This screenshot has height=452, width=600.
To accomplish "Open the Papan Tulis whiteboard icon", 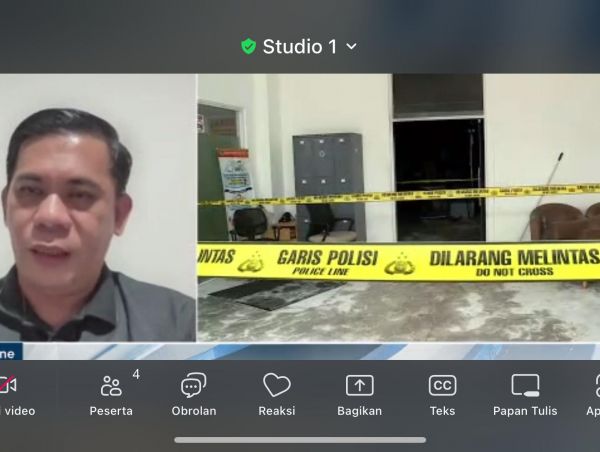I will [525, 386].
